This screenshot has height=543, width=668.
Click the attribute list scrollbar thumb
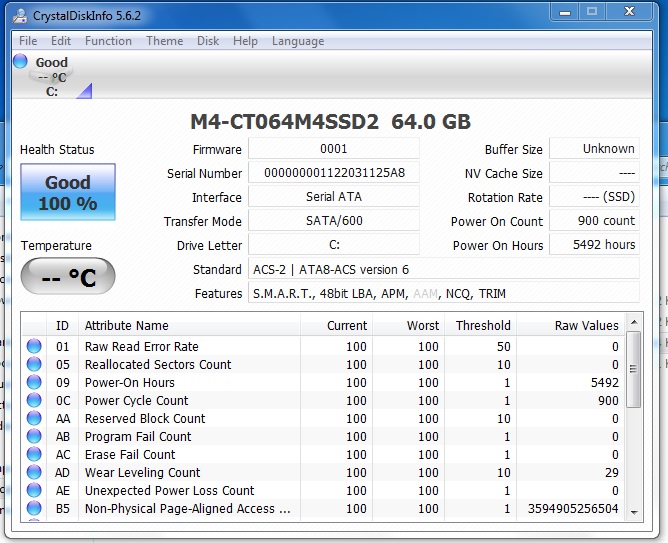click(634, 369)
